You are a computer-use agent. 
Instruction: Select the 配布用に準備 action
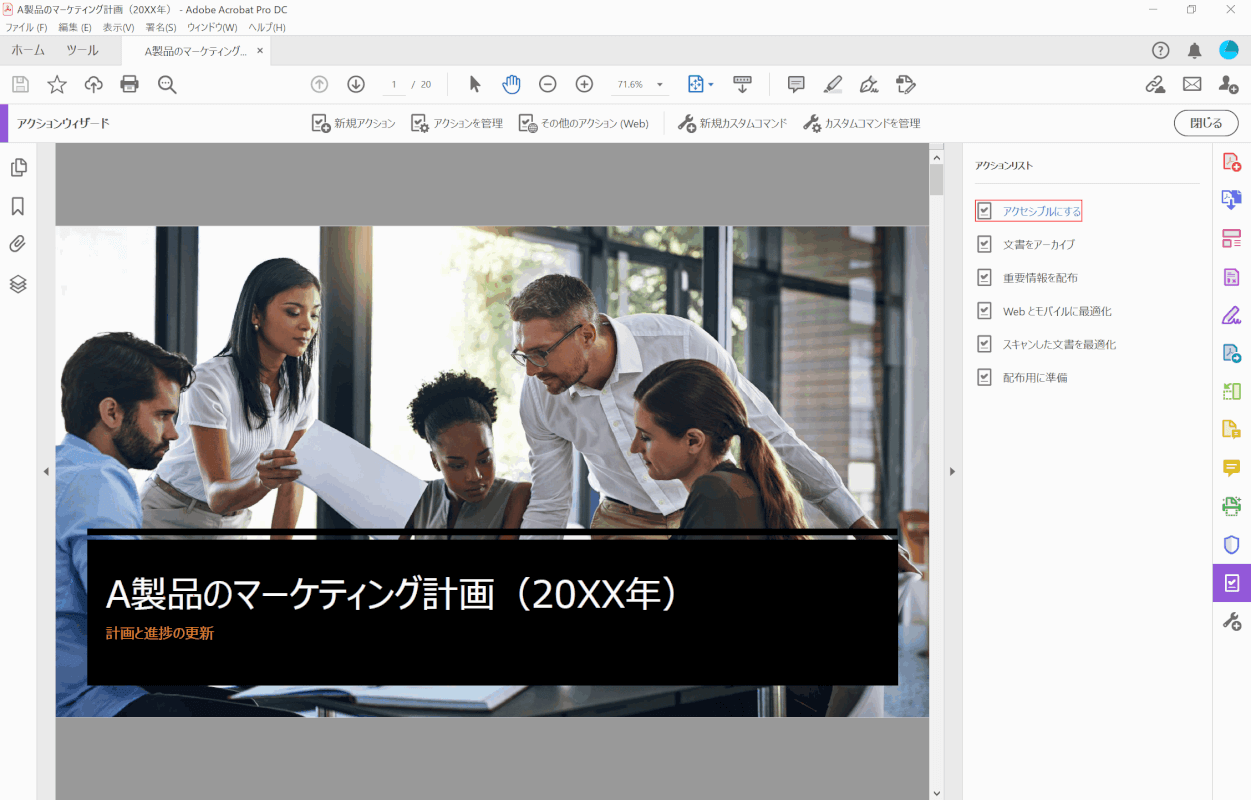click(1035, 378)
